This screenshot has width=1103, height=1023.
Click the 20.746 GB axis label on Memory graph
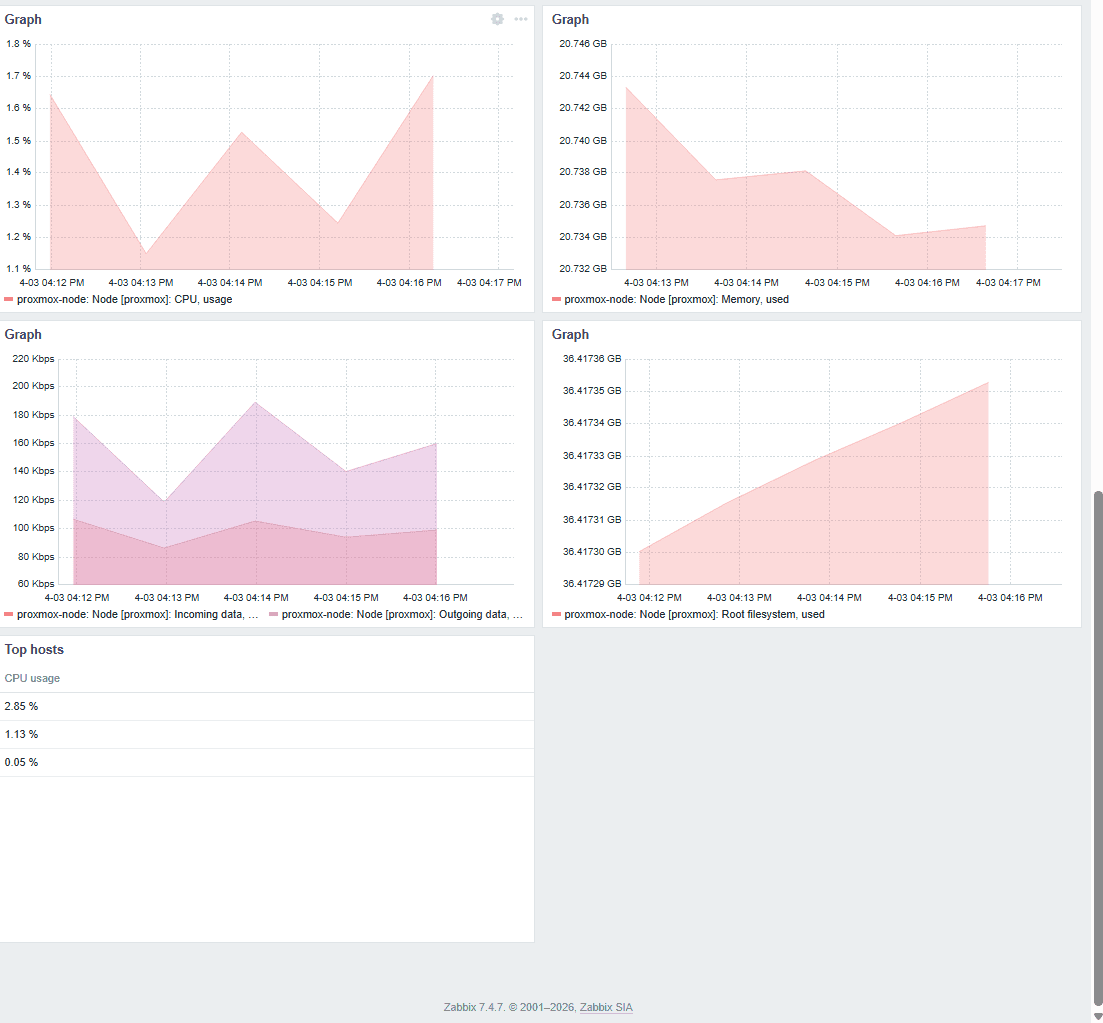point(582,44)
